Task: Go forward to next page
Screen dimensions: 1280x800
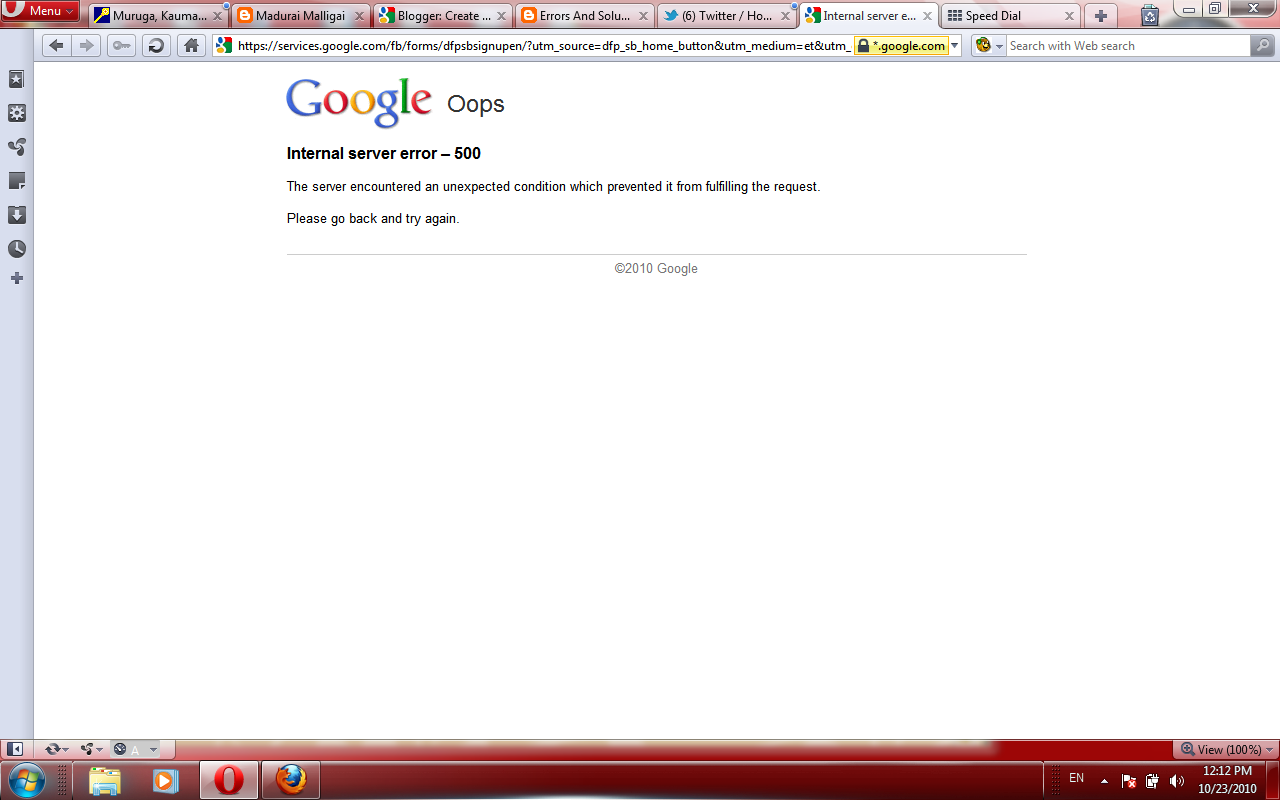Action: coord(86,45)
